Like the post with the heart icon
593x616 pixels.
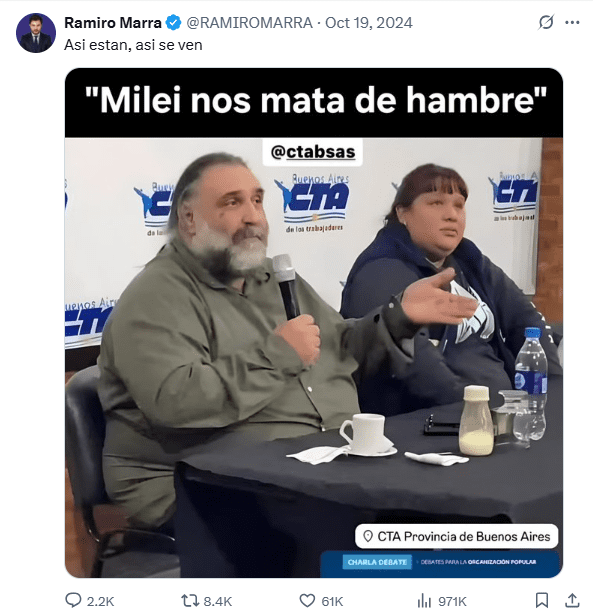[x=307, y=601]
